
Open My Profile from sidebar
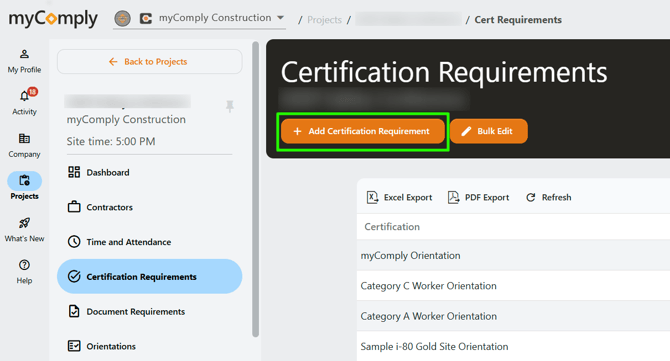tap(24, 61)
